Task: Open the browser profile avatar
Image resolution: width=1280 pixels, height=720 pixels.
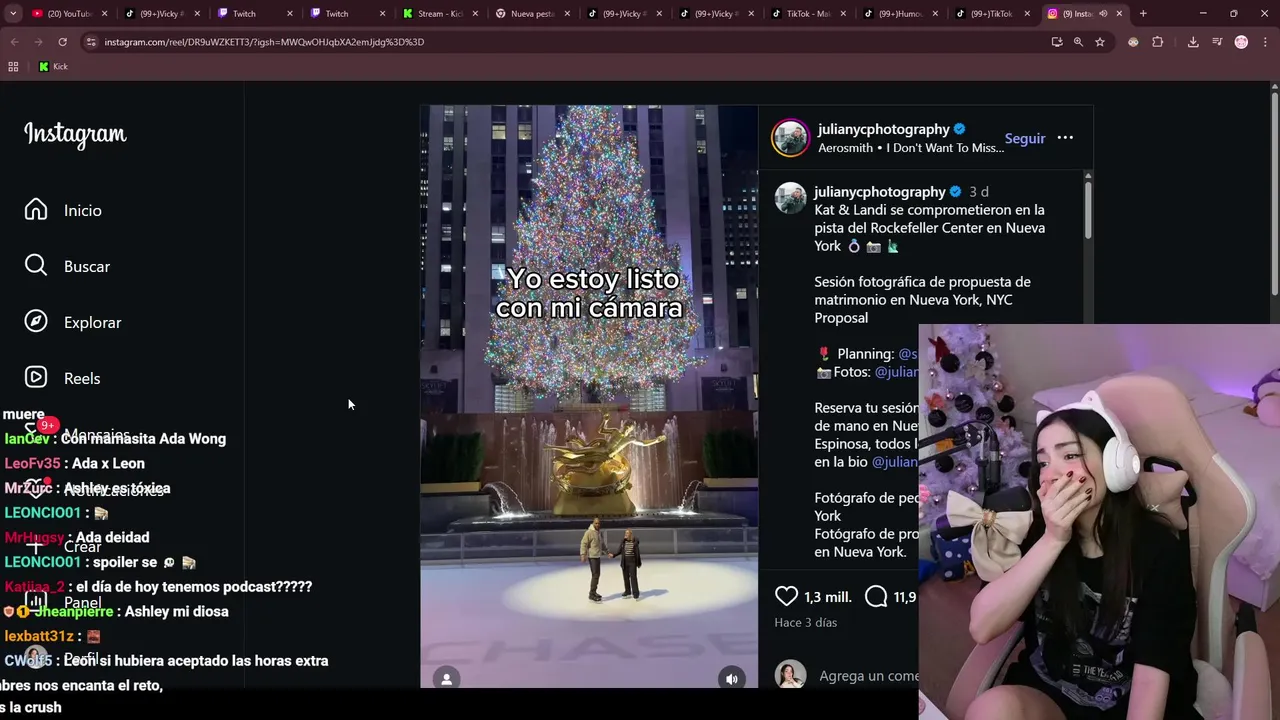Action: [x=1241, y=42]
